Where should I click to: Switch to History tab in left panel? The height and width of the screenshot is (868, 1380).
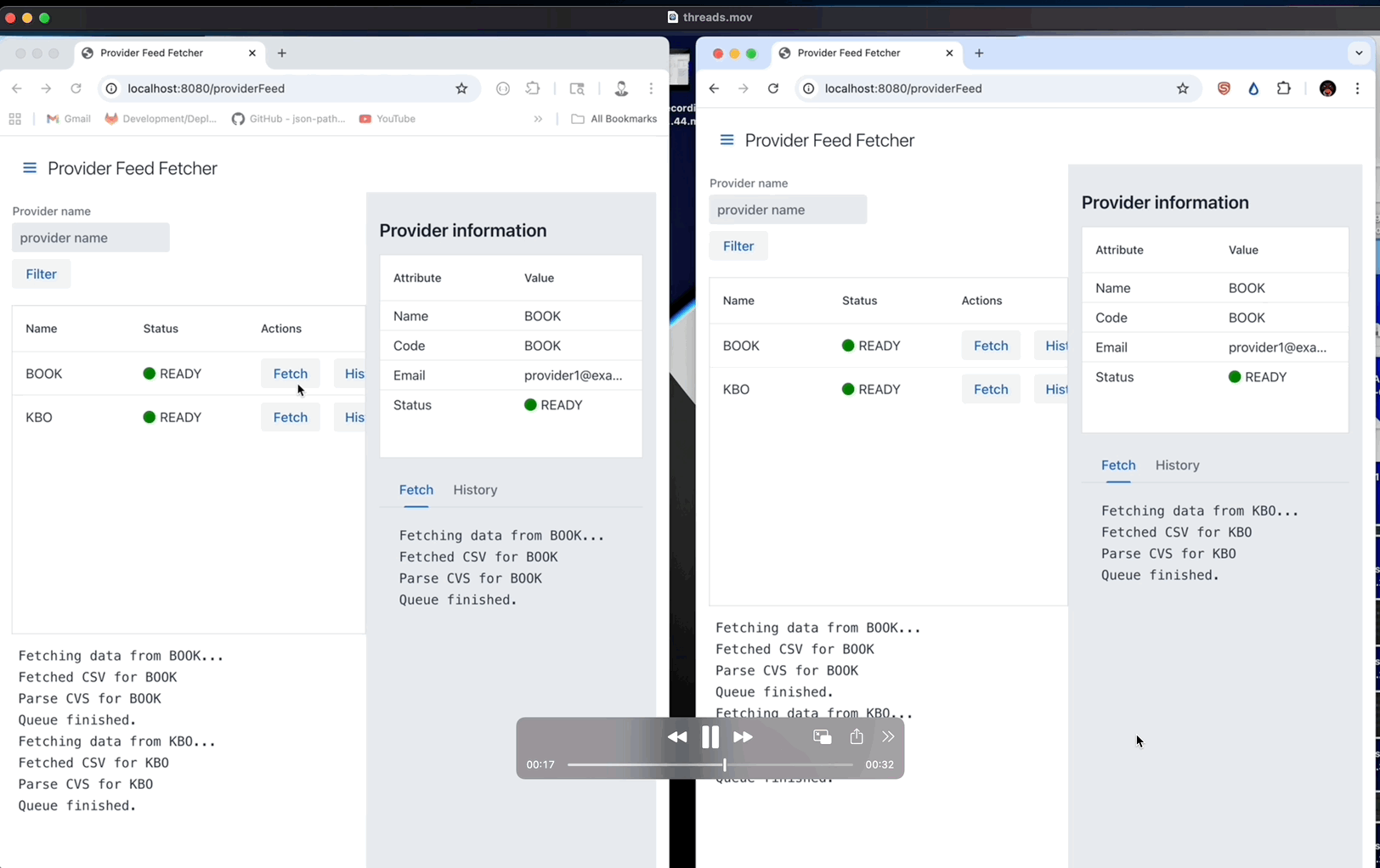(475, 490)
